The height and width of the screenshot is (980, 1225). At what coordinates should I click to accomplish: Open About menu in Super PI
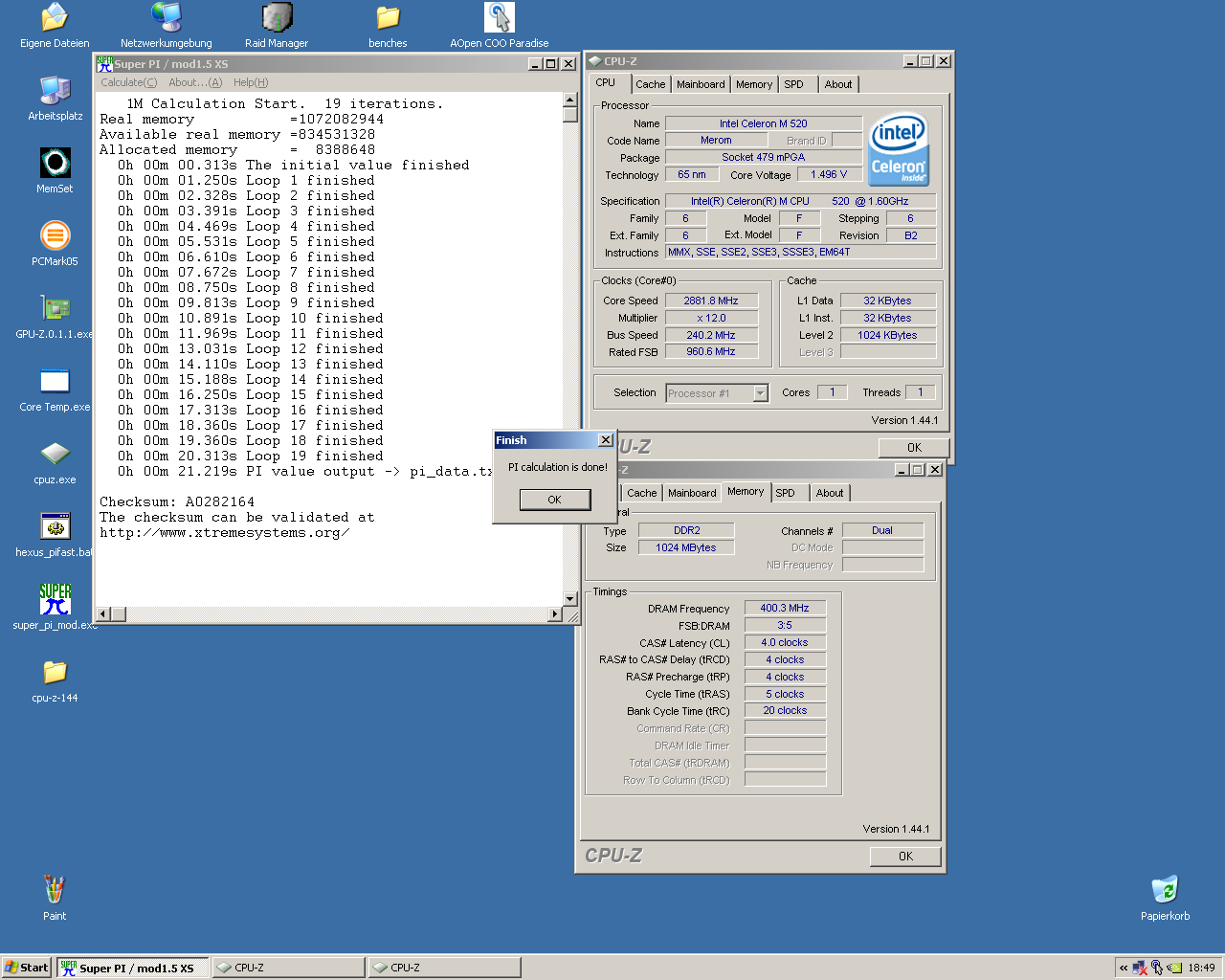tap(194, 82)
